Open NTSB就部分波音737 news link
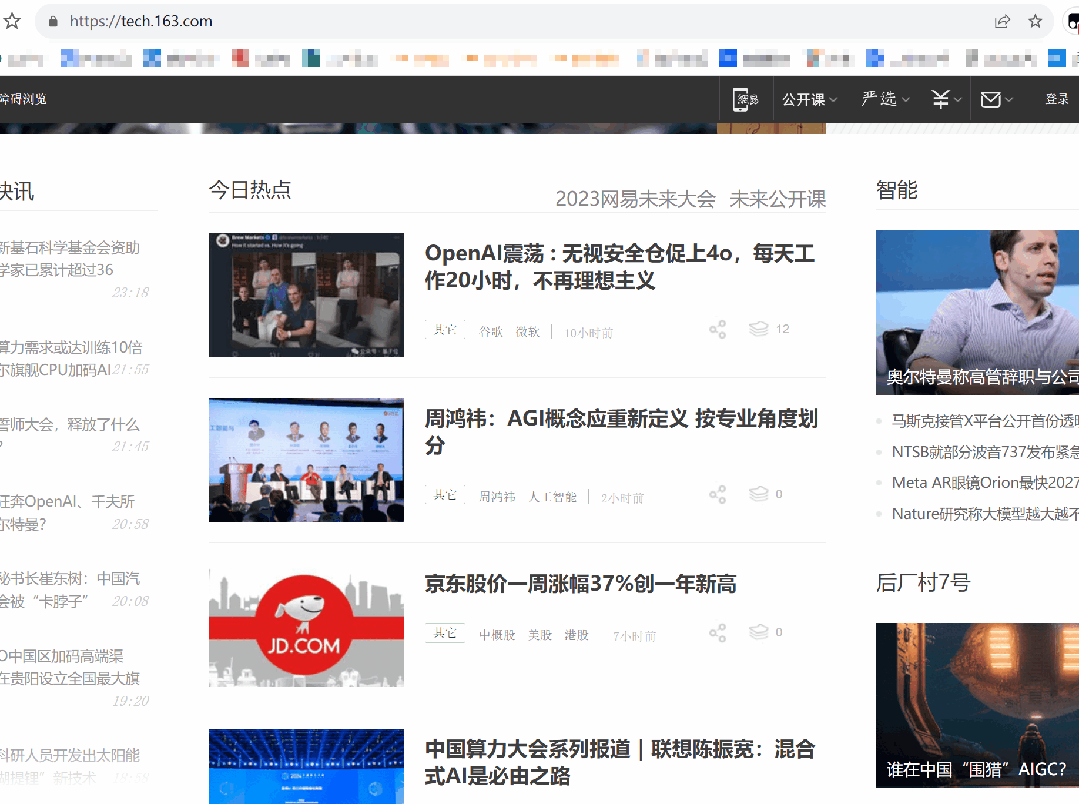Screen dimensions: 1079x804 tap(985, 452)
